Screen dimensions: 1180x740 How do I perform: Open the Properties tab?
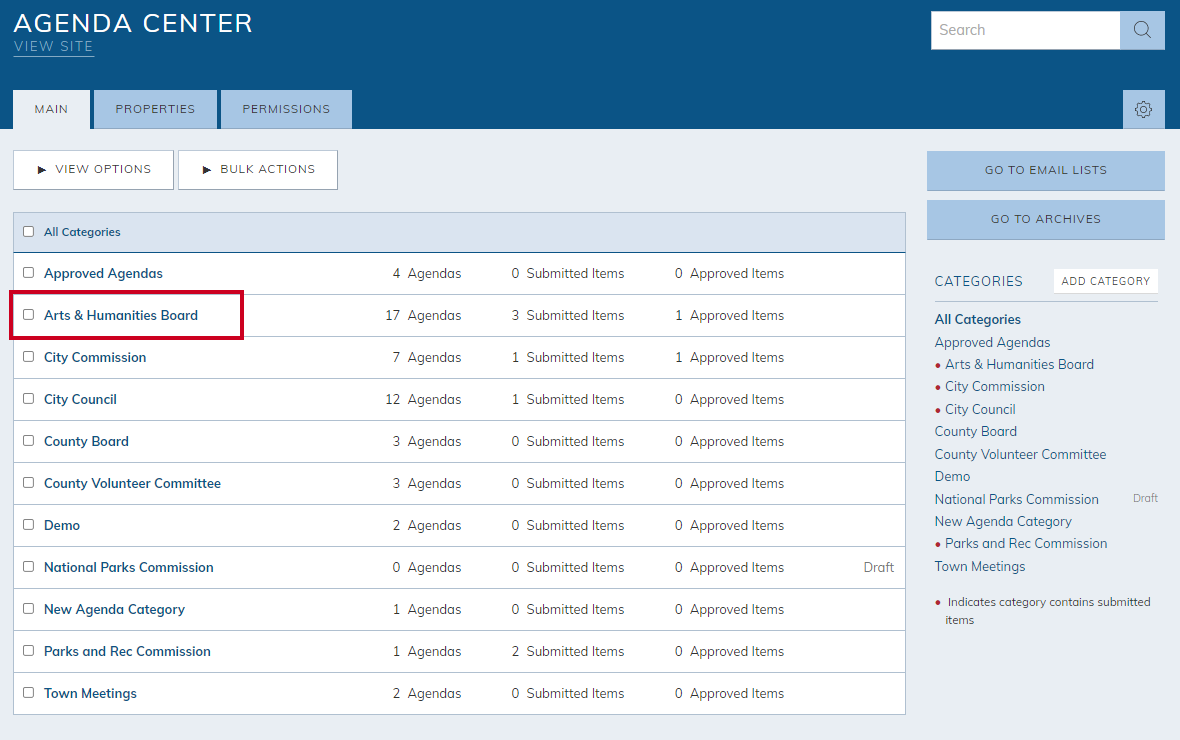(x=155, y=109)
